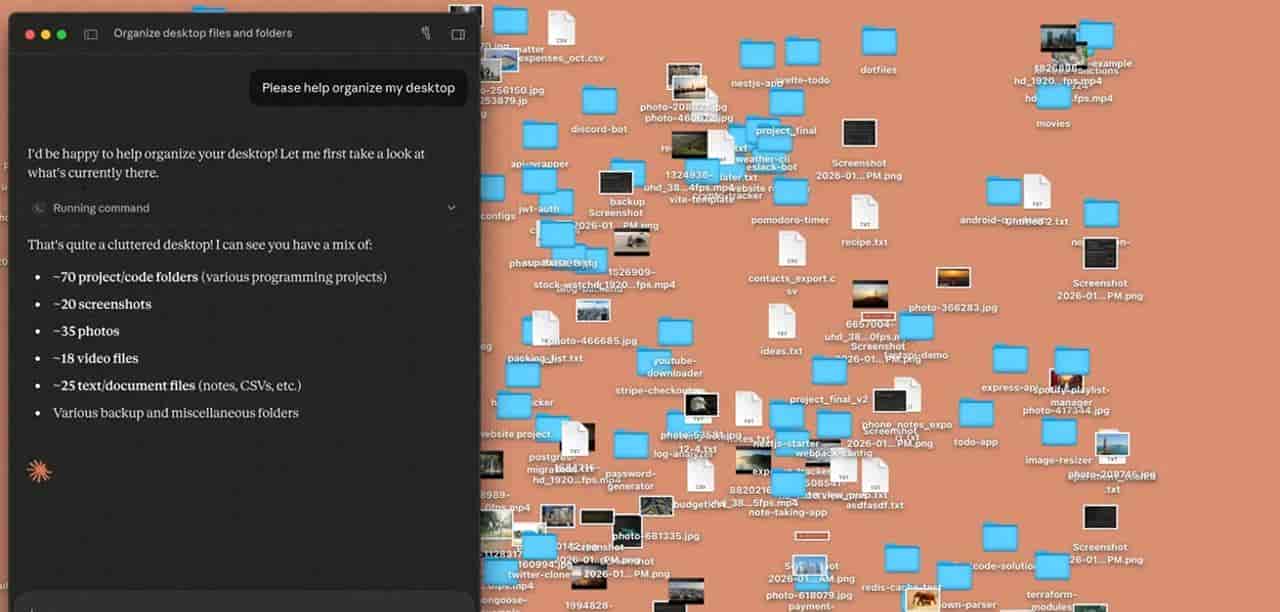
Task: Select the budget.txt file icon
Action: point(700,476)
